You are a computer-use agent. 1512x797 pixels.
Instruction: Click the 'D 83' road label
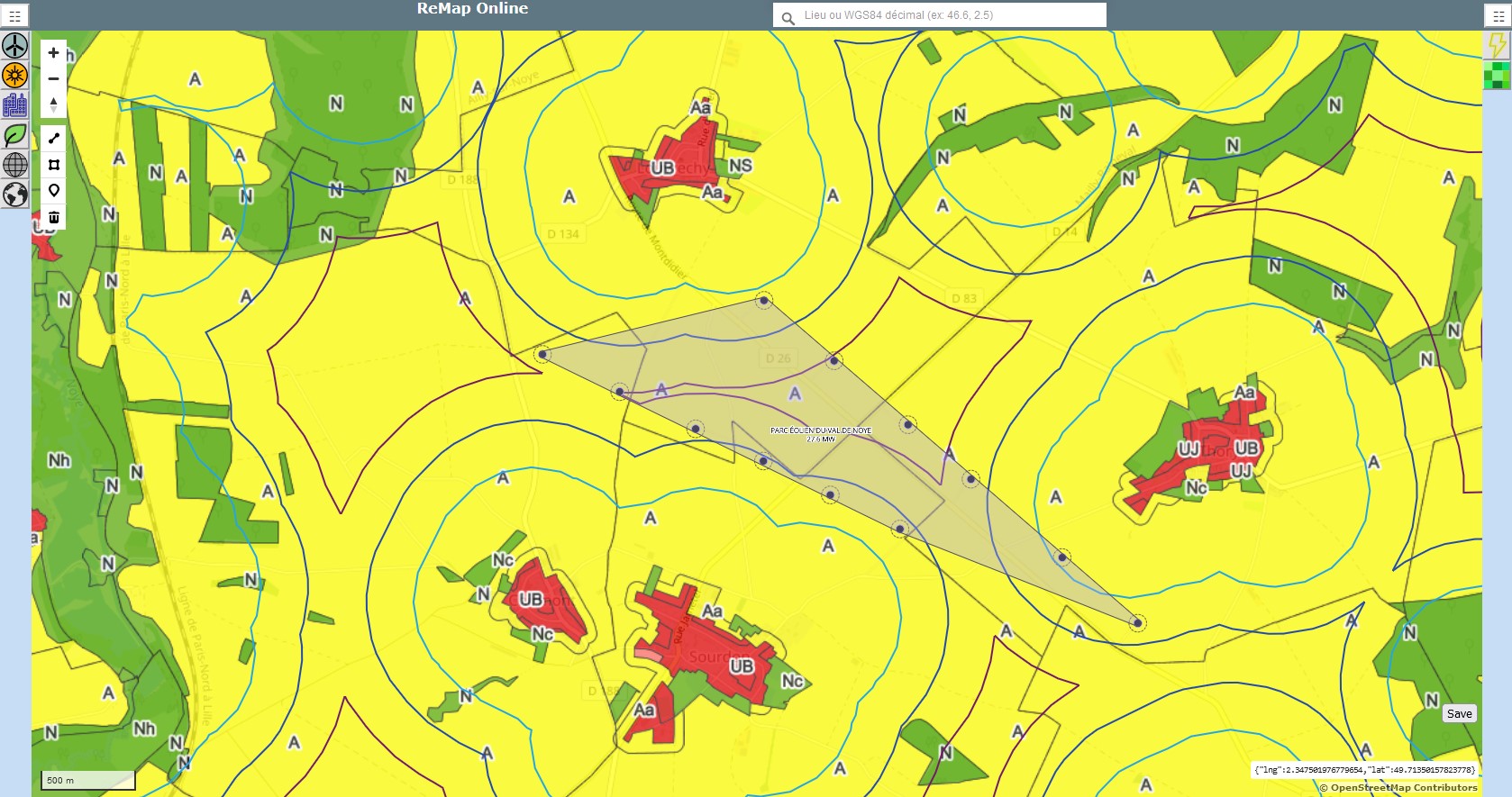pos(964,298)
